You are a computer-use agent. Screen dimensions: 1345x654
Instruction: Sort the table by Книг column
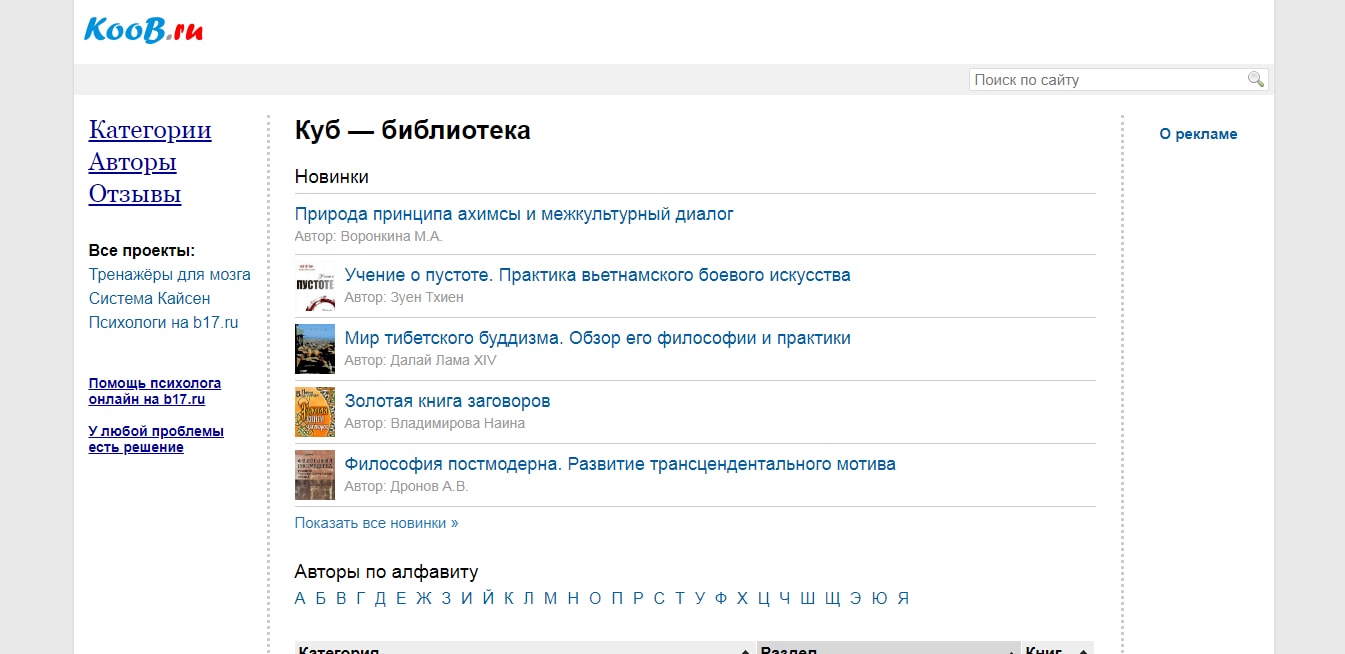click(1056, 648)
